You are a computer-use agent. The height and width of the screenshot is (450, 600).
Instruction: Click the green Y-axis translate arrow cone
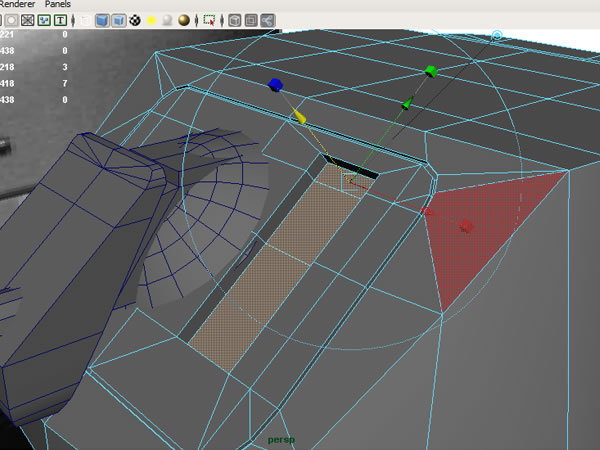407,103
